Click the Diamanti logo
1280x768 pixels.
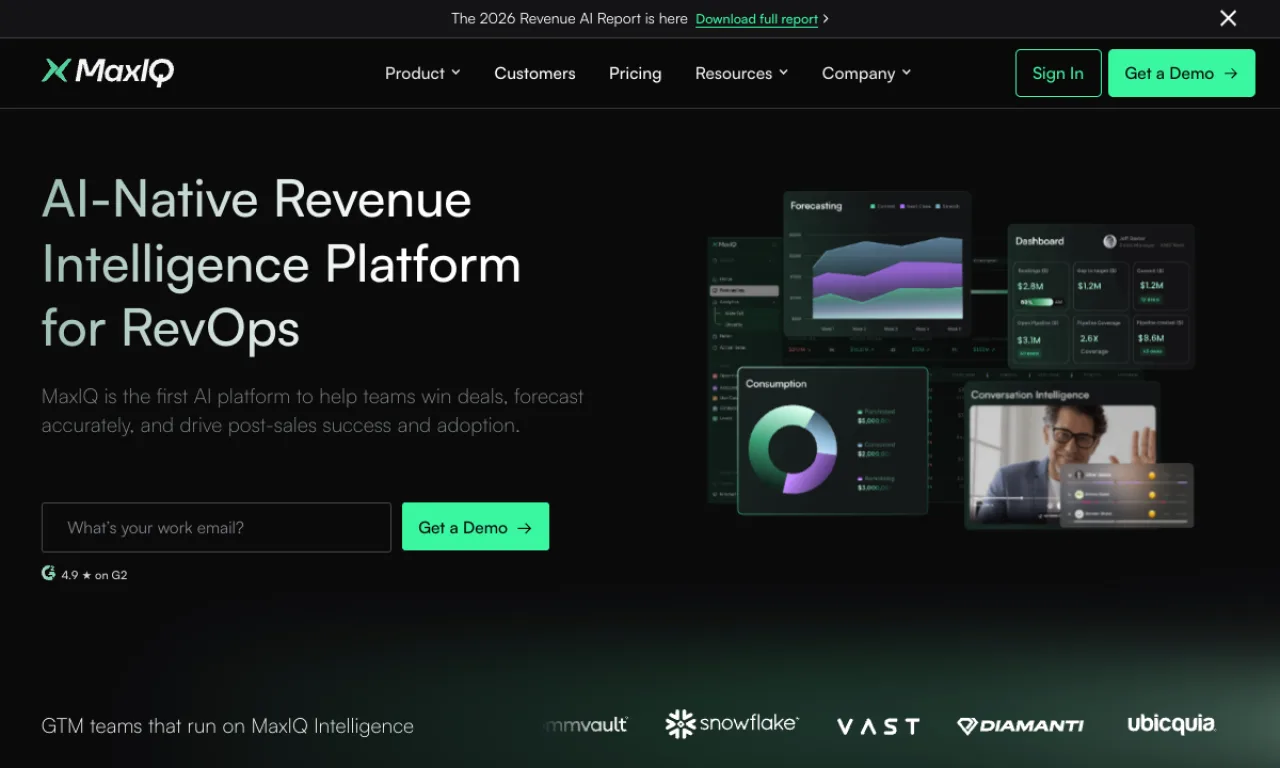[x=1020, y=726]
